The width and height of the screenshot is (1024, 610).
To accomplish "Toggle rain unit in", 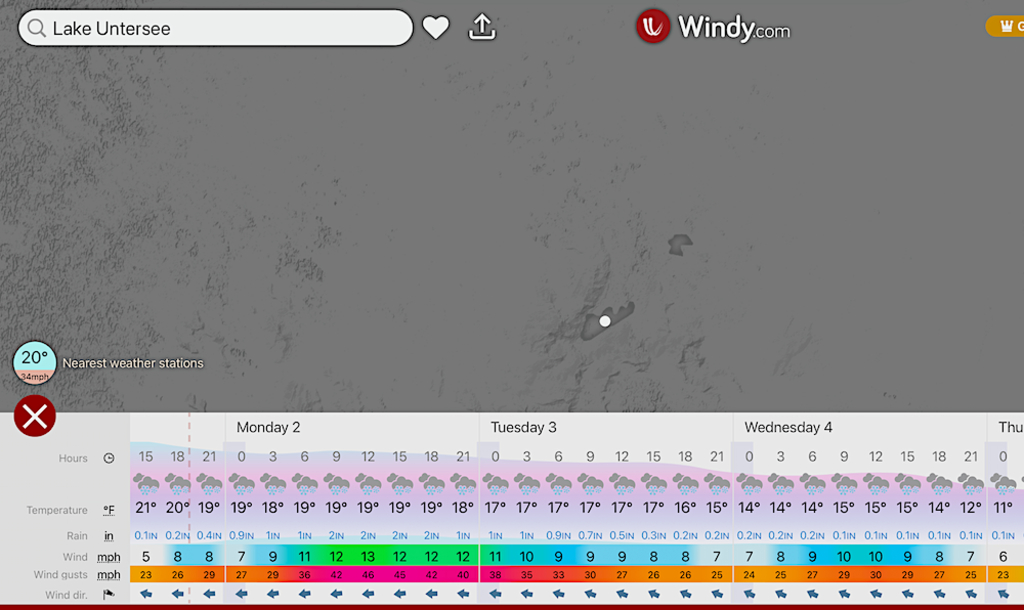I will point(108,536).
